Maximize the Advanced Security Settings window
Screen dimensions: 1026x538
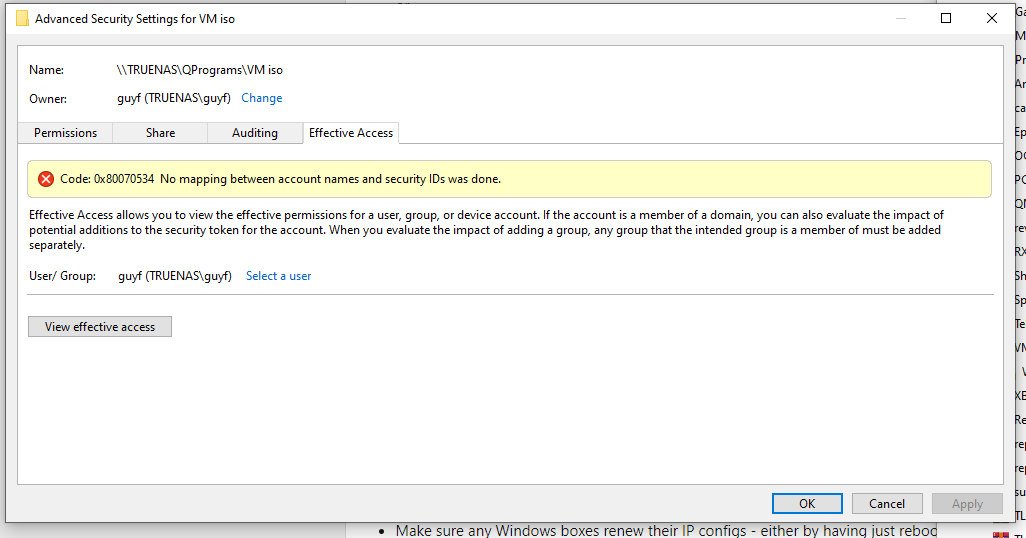(x=946, y=18)
